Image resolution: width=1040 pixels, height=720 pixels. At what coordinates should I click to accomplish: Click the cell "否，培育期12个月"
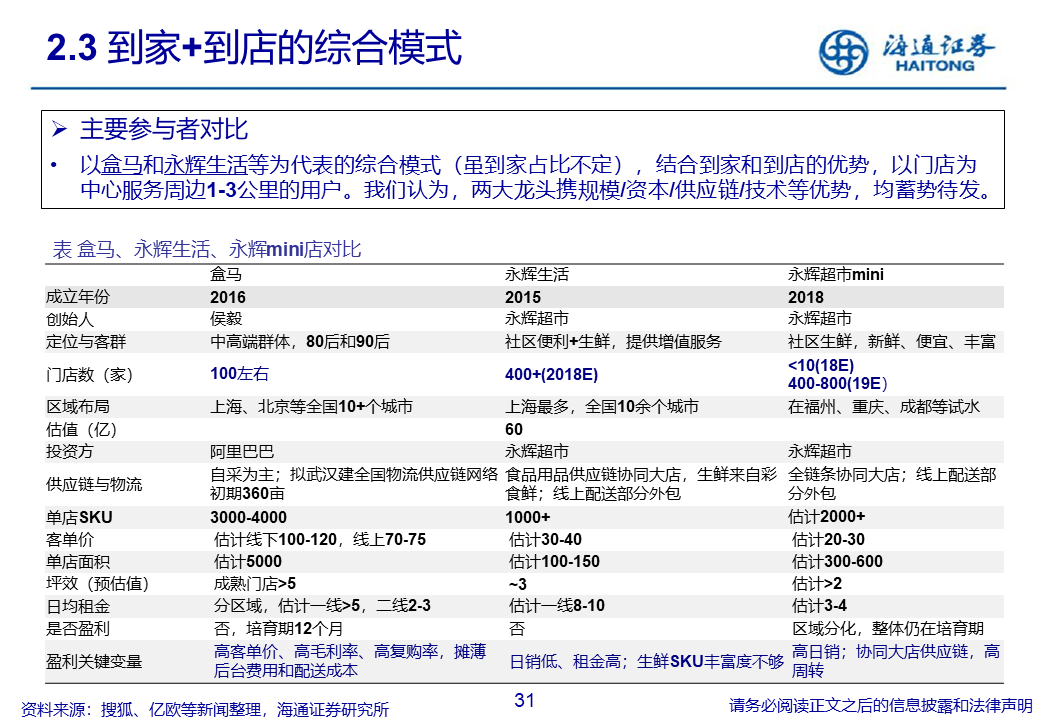click(279, 629)
